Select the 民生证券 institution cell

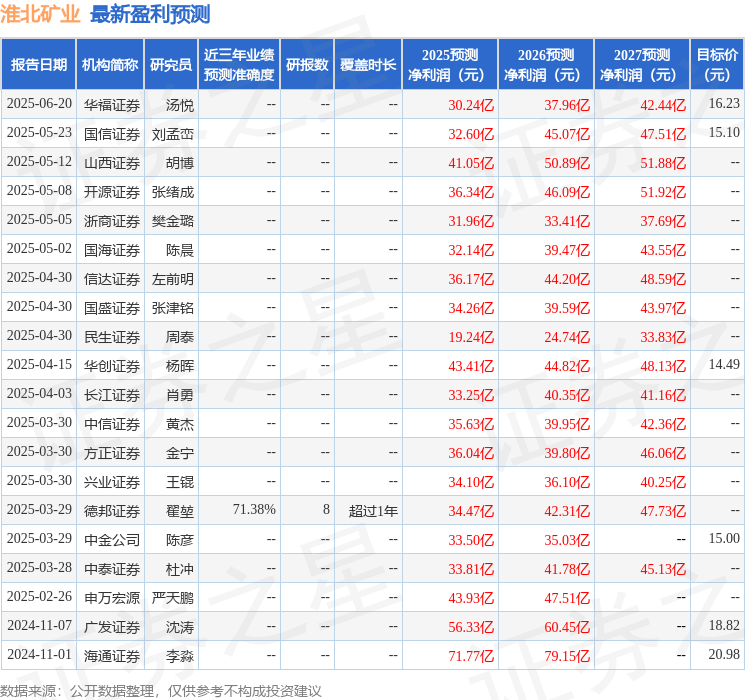click(x=112, y=337)
